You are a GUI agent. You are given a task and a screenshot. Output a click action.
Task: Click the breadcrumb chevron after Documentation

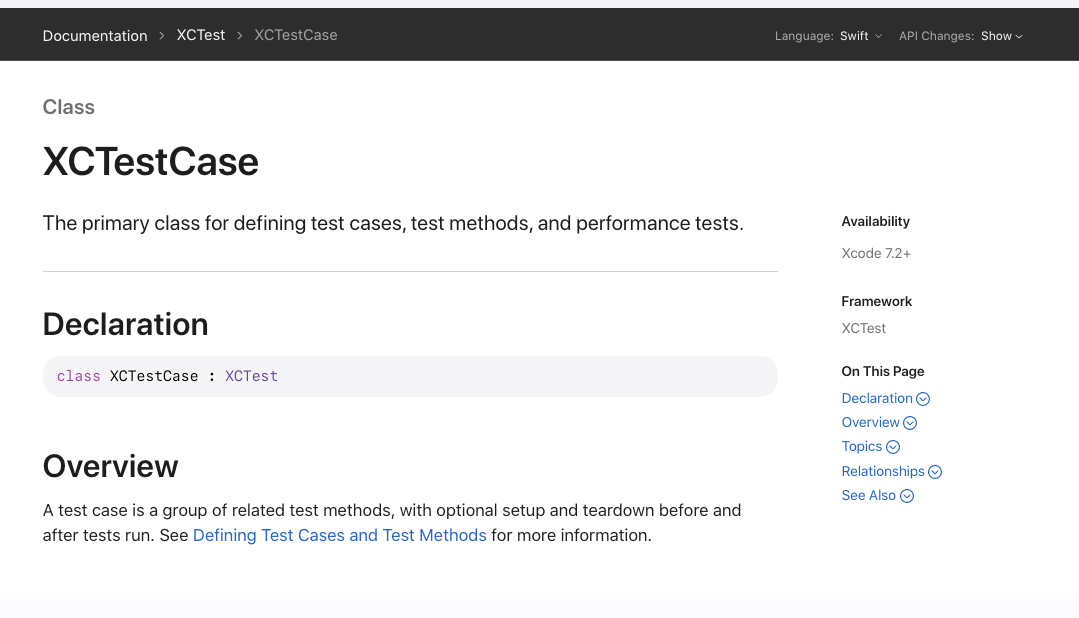click(x=162, y=36)
